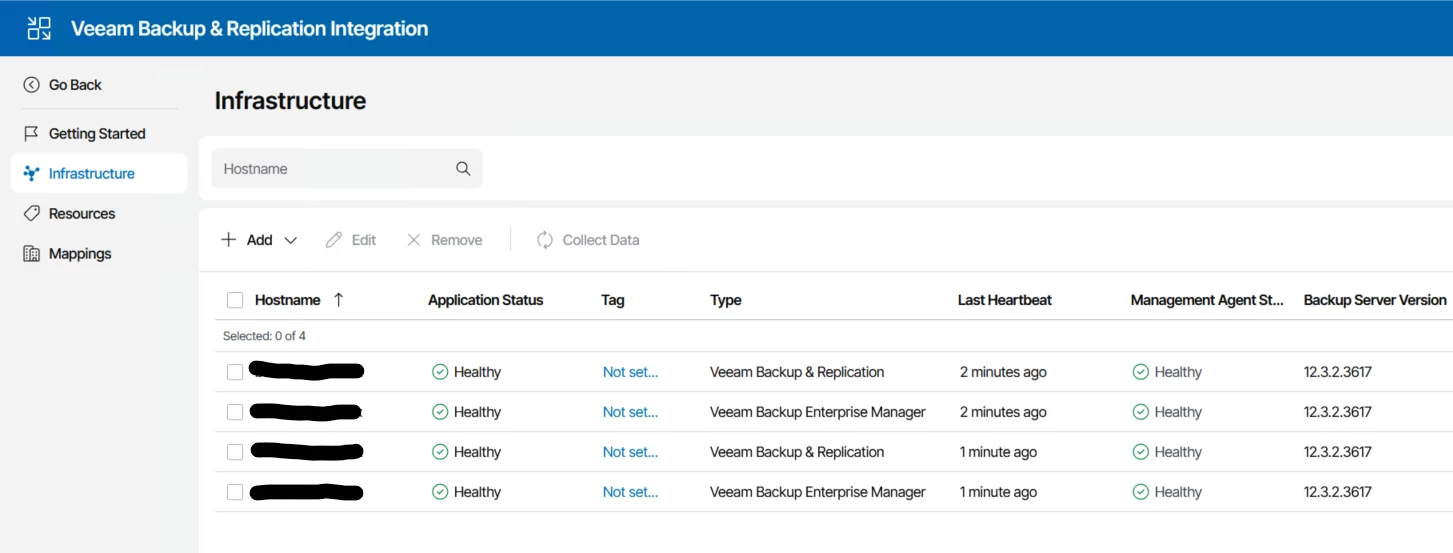Check the first host row checkbox
1453x553 pixels.
235,372
